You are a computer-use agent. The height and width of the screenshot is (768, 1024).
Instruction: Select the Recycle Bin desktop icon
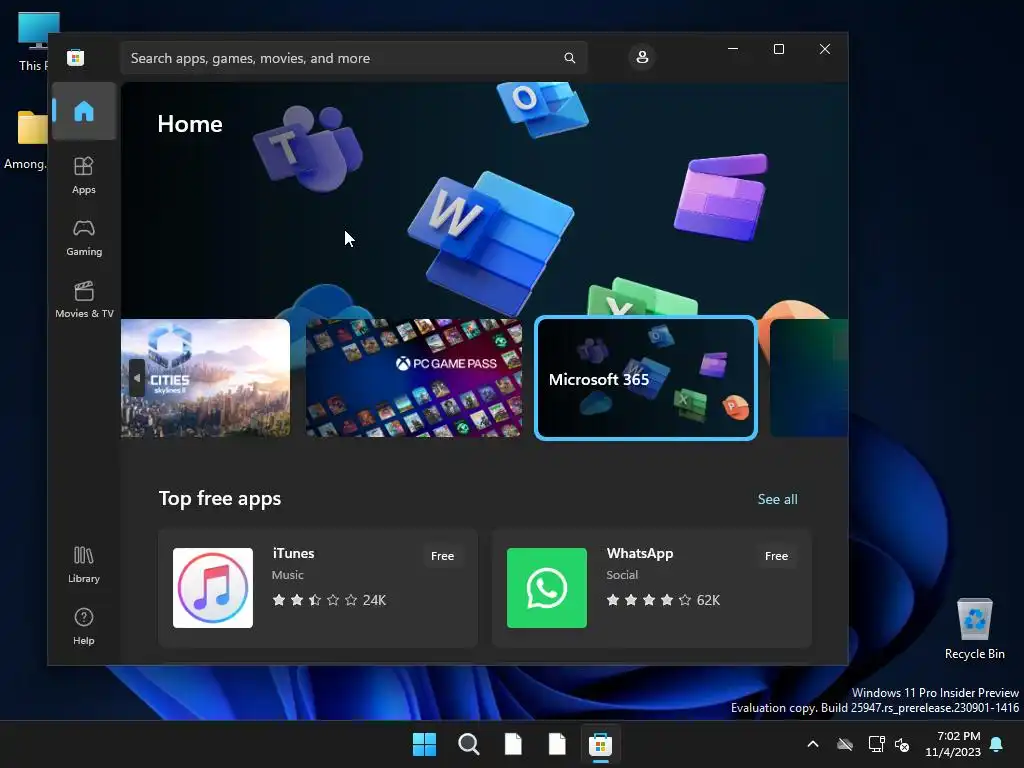pos(974,628)
